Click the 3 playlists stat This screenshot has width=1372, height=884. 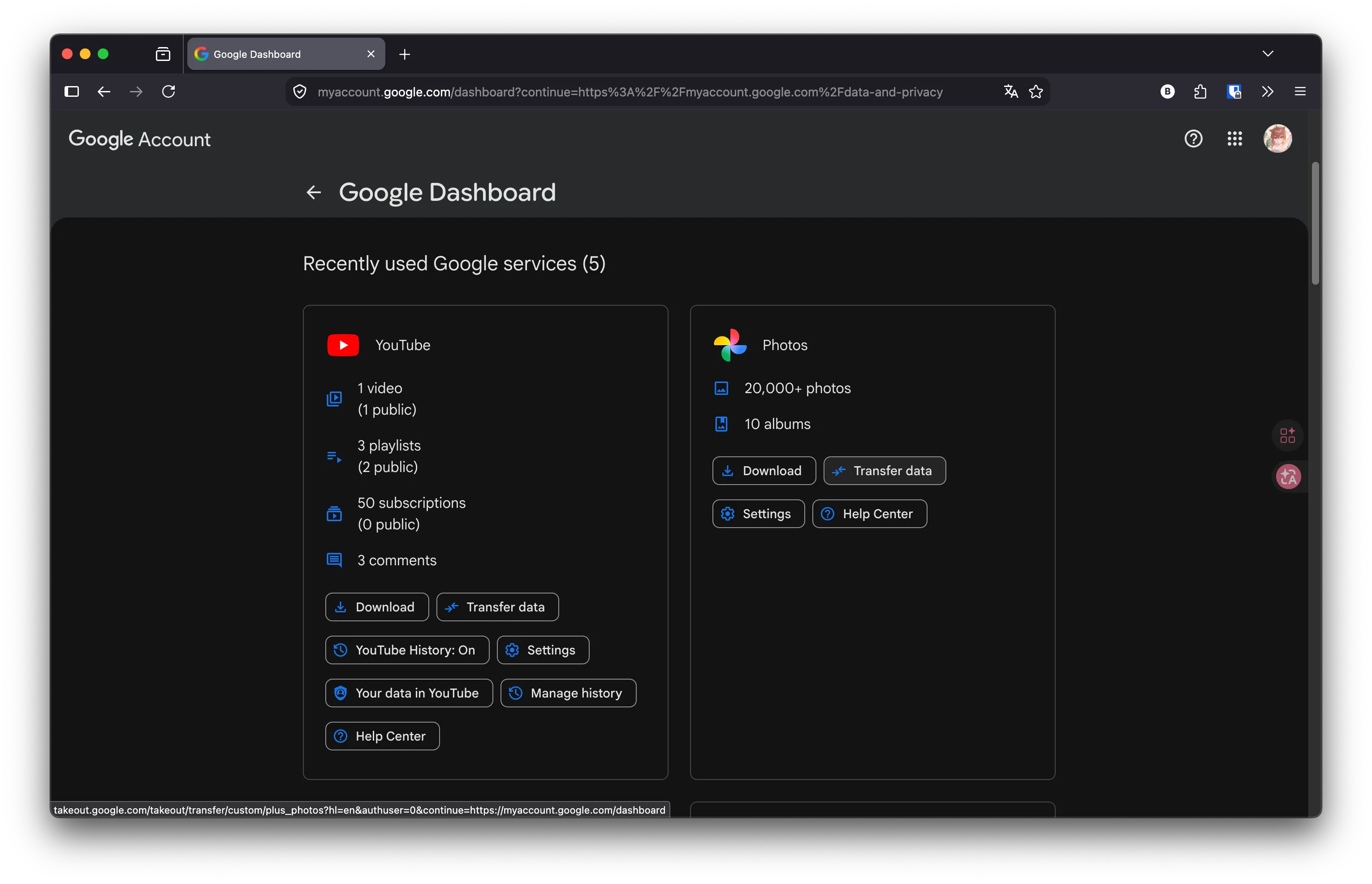click(389, 456)
